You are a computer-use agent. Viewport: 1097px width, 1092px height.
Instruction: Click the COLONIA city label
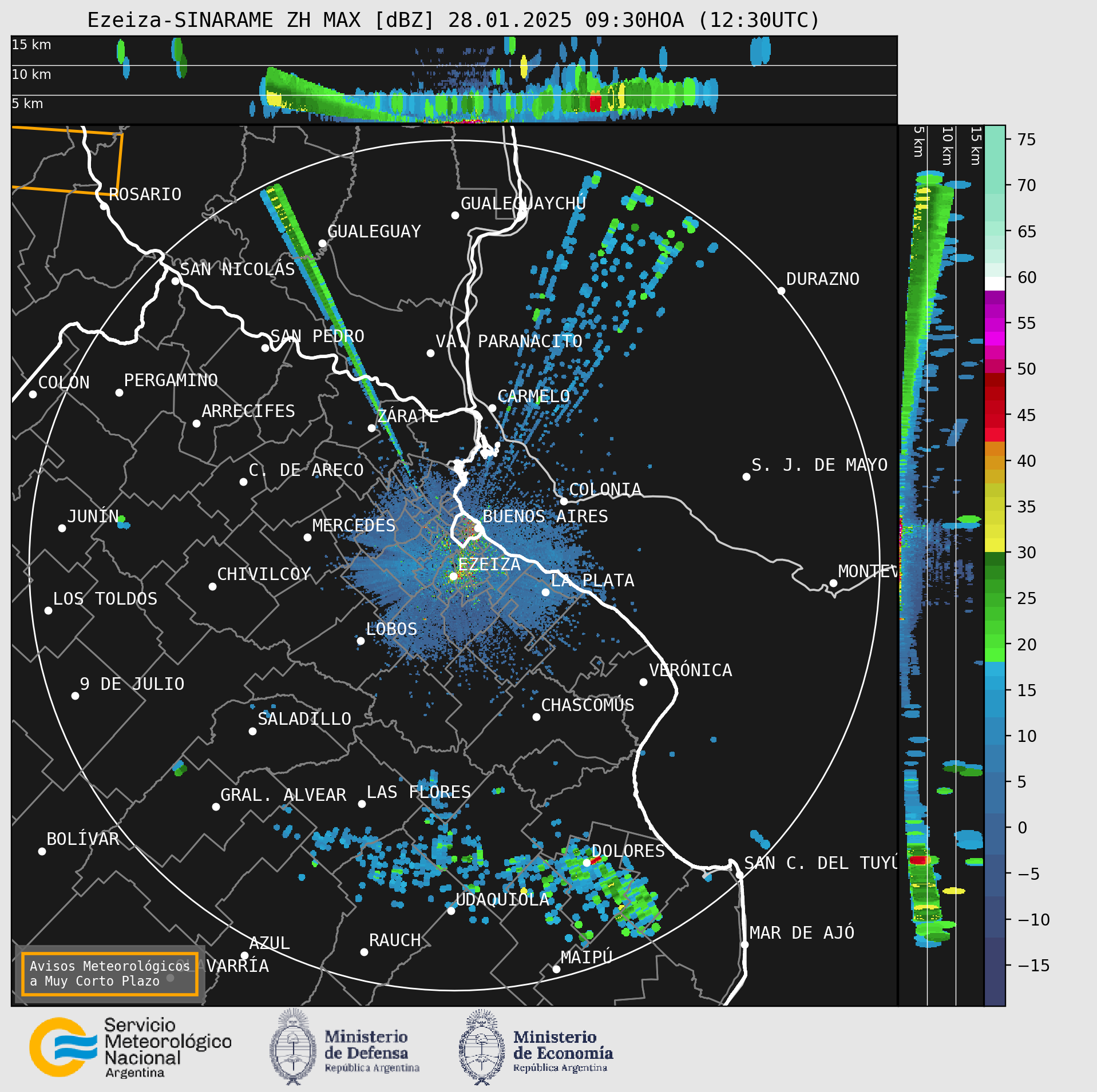point(605,490)
